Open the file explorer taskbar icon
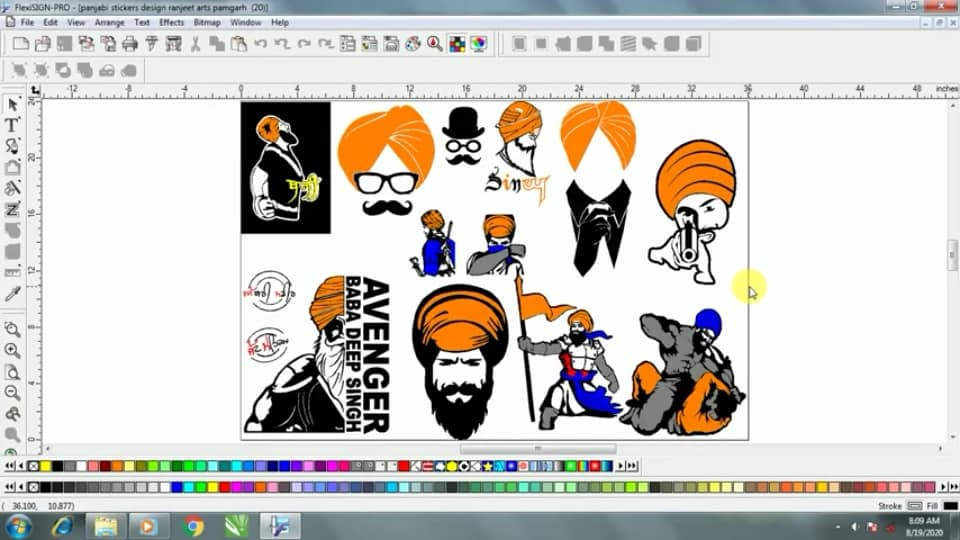 click(x=105, y=527)
